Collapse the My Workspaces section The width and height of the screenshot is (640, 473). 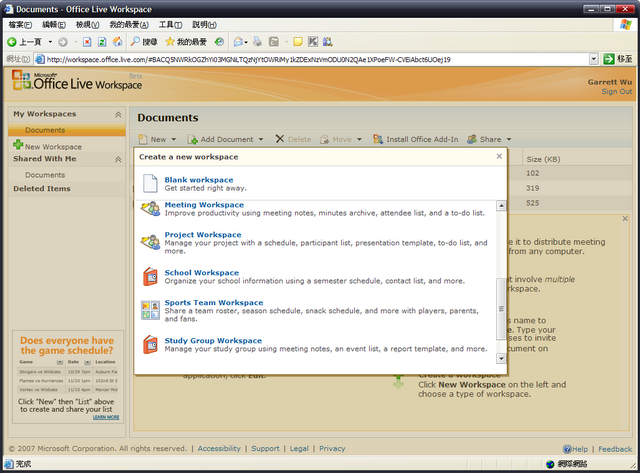coord(118,114)
